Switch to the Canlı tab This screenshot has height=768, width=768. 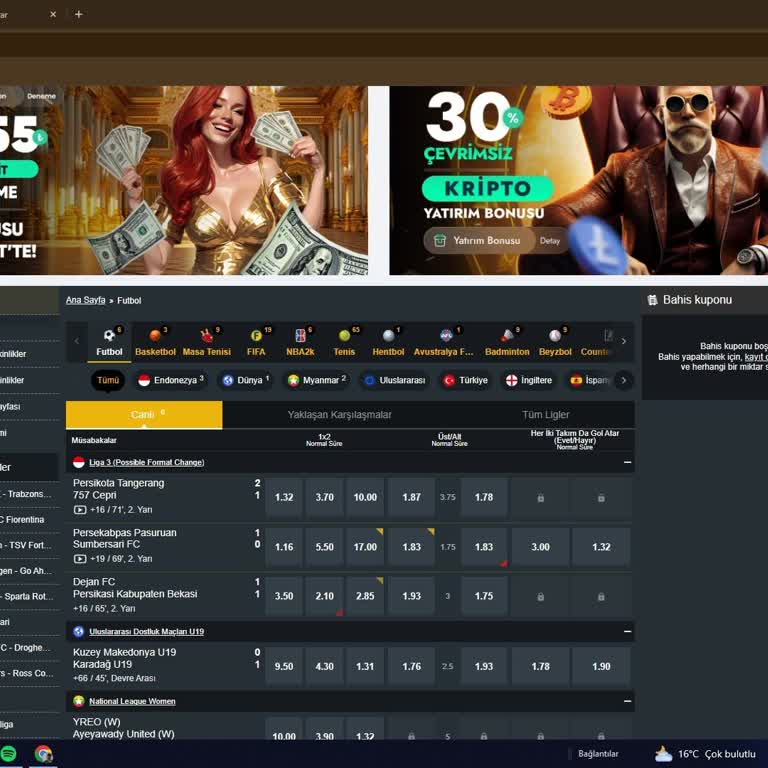coord(144,415)
